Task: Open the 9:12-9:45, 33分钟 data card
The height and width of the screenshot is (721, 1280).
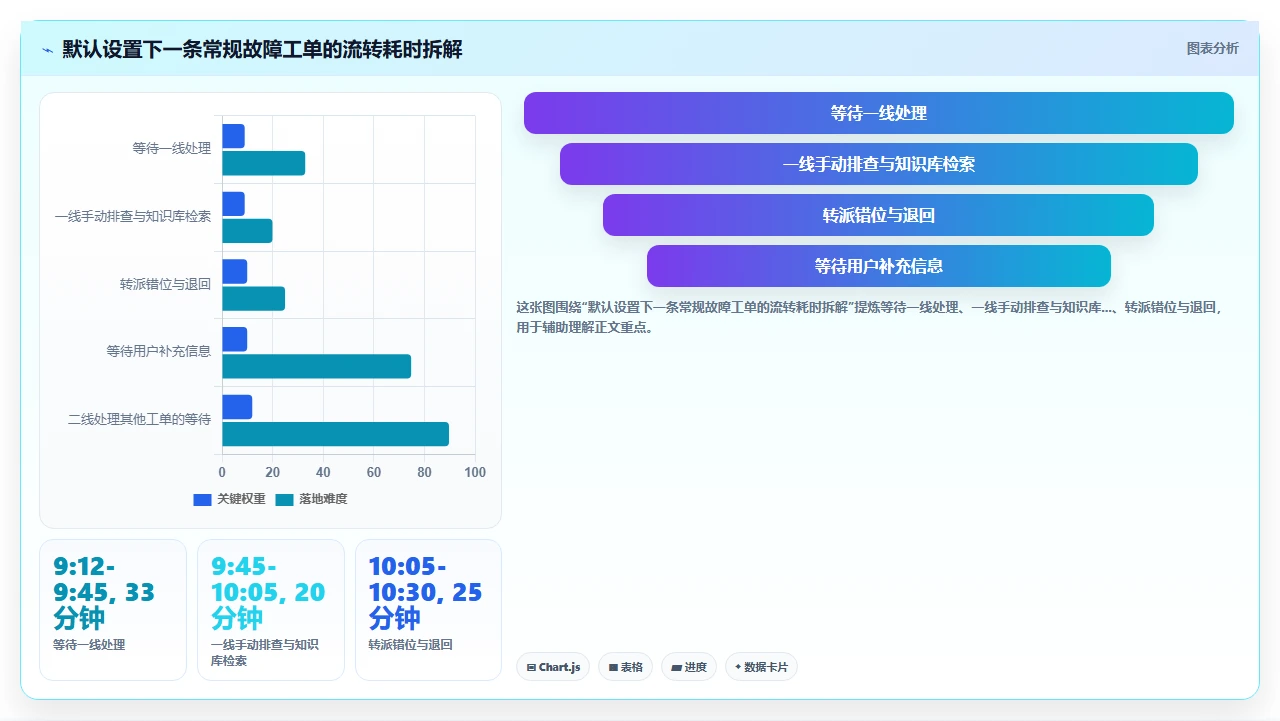Action: (113, 610)
